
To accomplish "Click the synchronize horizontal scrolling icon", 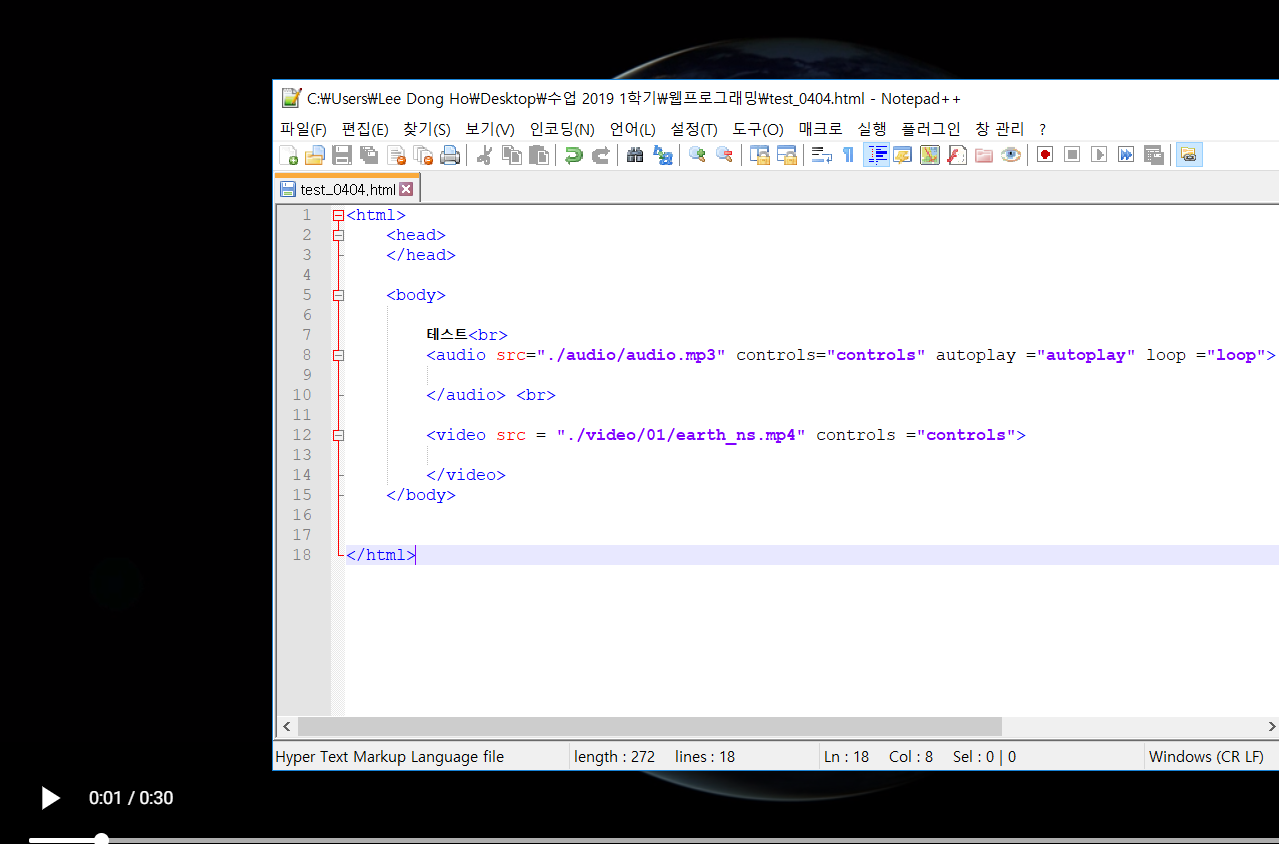I will (787, 155).
